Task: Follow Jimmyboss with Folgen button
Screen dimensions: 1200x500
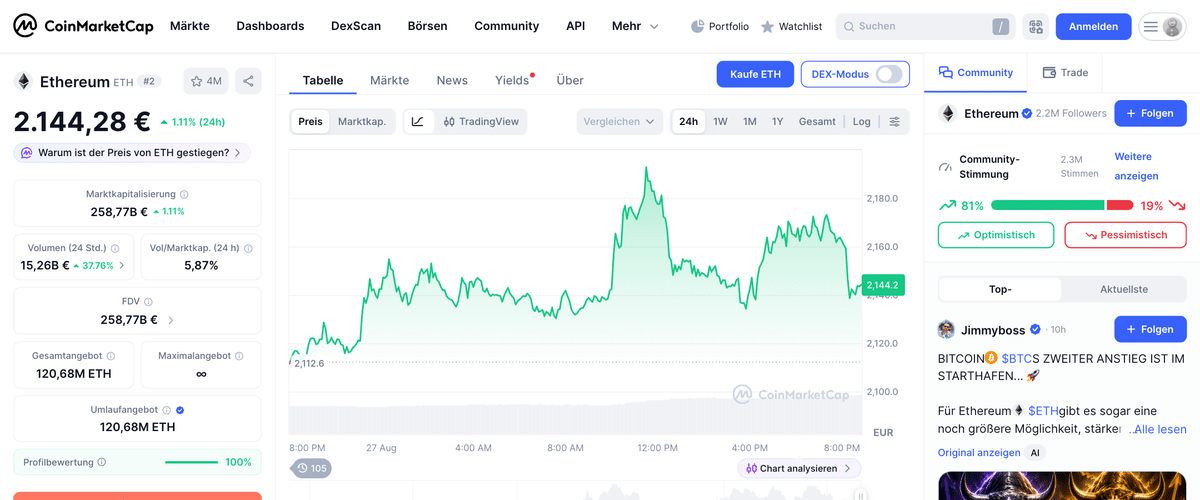Action: 1150,329
